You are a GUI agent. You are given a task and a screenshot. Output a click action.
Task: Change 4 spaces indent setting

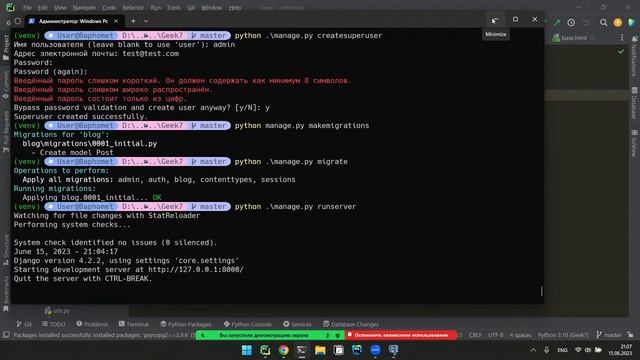520,335
